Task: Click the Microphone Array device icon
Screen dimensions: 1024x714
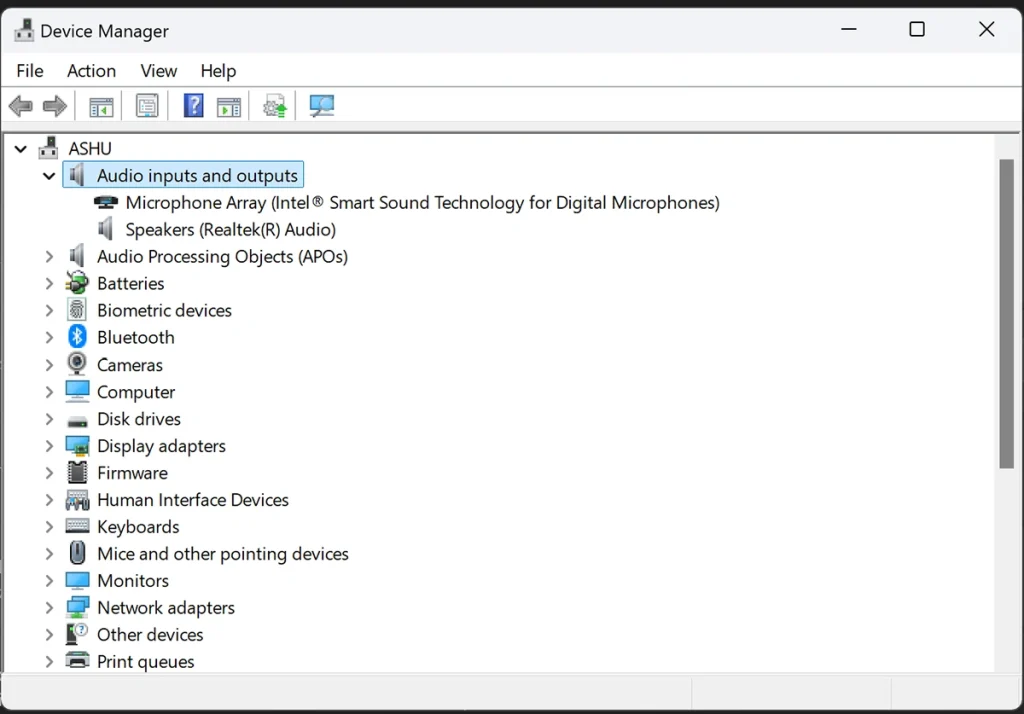Action: click(106, 202)
